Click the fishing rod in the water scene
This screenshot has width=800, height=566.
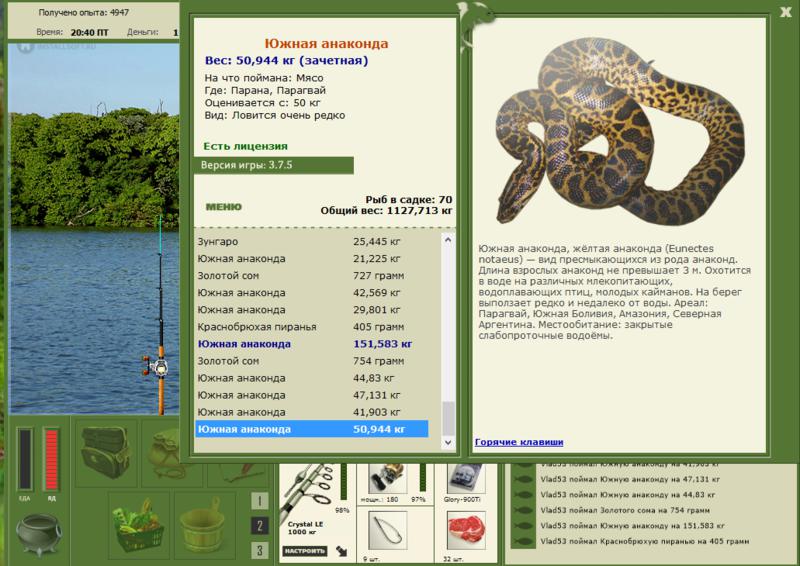coord(160,316)
